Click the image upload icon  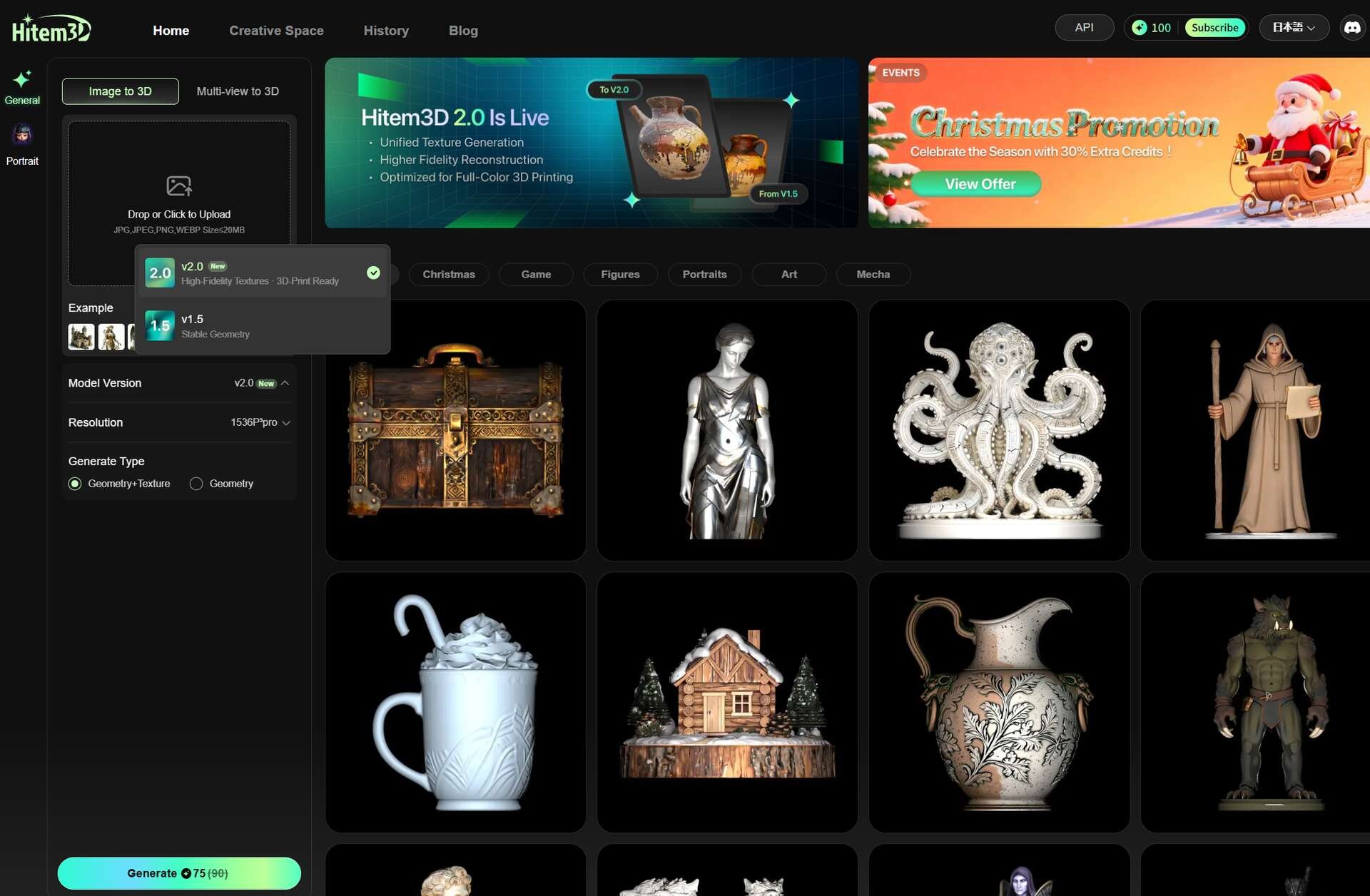coord(179,186)
